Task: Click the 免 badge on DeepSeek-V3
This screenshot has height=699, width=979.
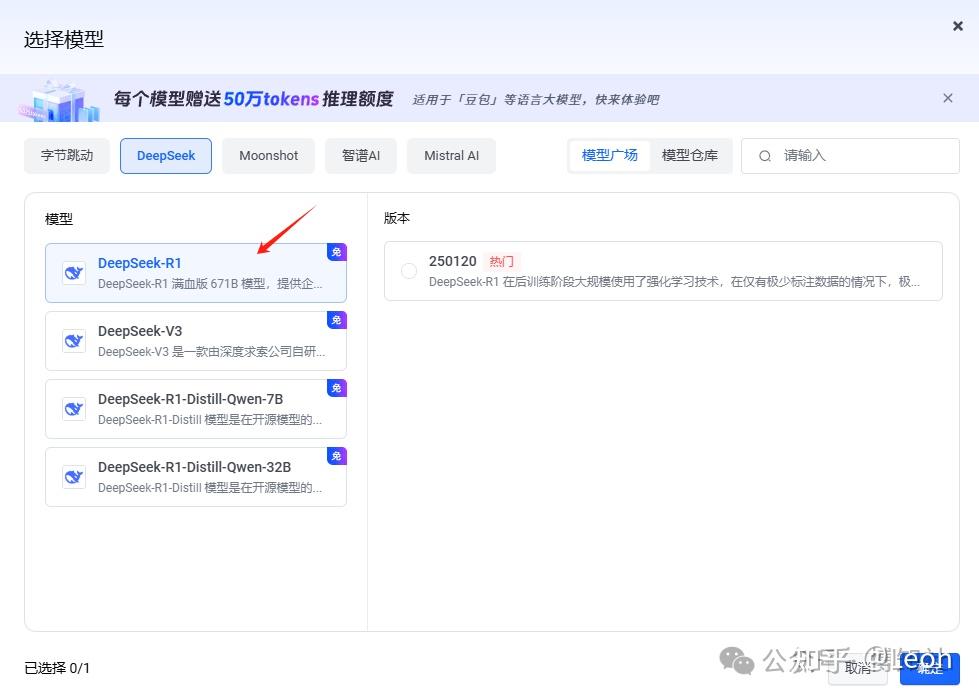Action: (337, 320)
